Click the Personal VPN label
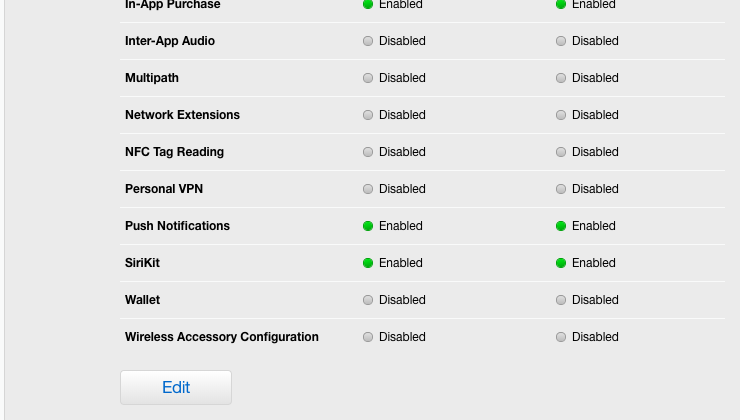The width and height of the screenshot is (740, 420). tap(164, 189)
